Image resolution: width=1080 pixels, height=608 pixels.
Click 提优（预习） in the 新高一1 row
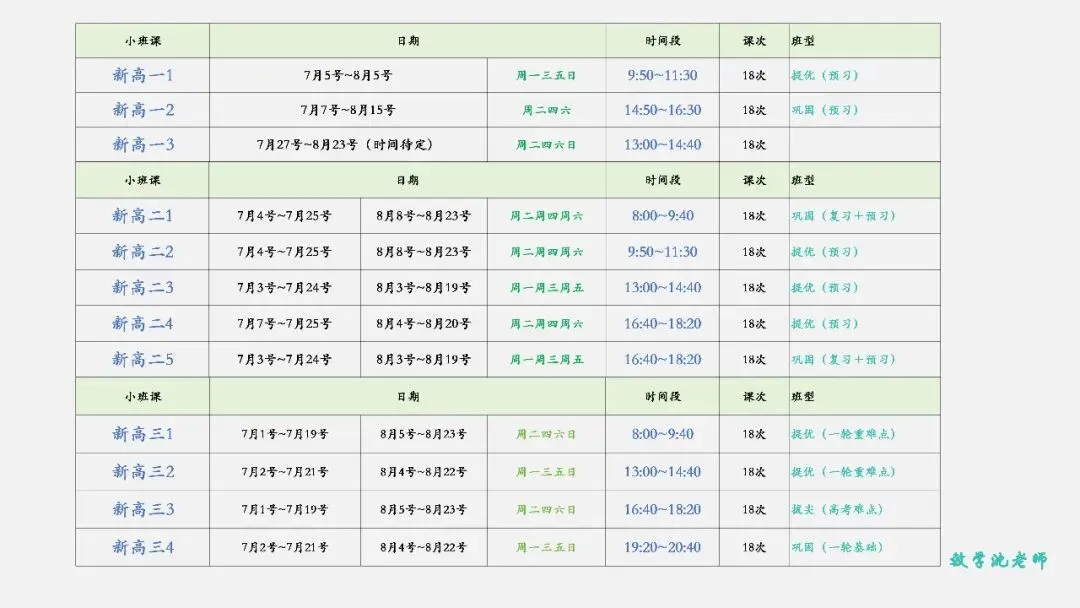coord(824,75)
